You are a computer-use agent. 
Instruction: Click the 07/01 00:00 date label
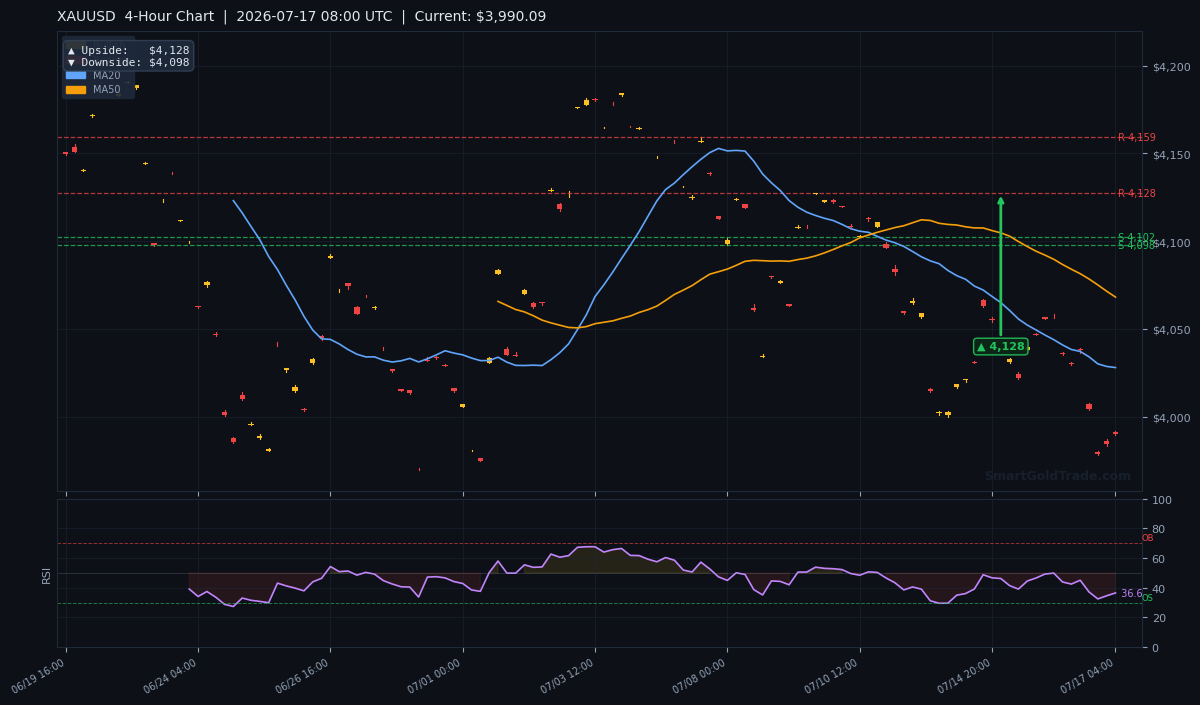pyautogui.click(x=436, y=676)
